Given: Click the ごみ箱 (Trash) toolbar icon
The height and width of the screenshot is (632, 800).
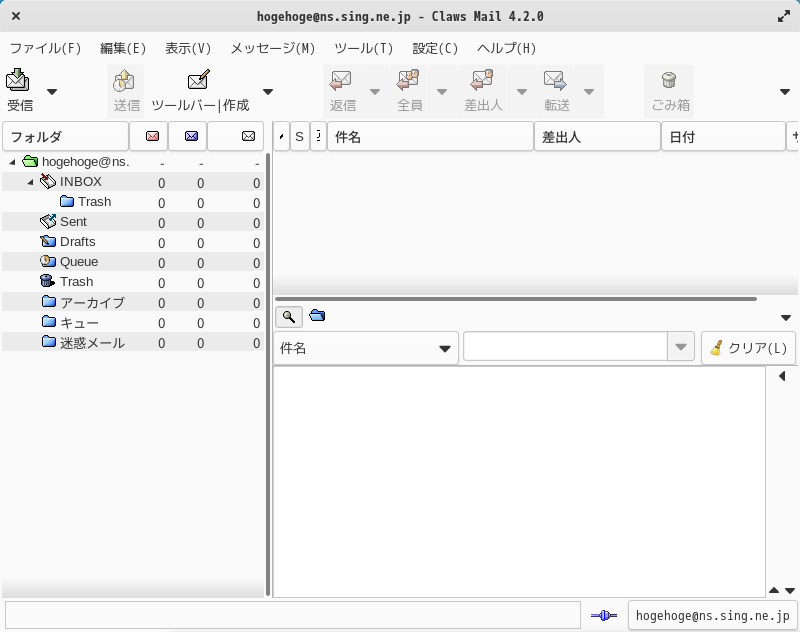Looking at the screenshot, I should point(670,91).
